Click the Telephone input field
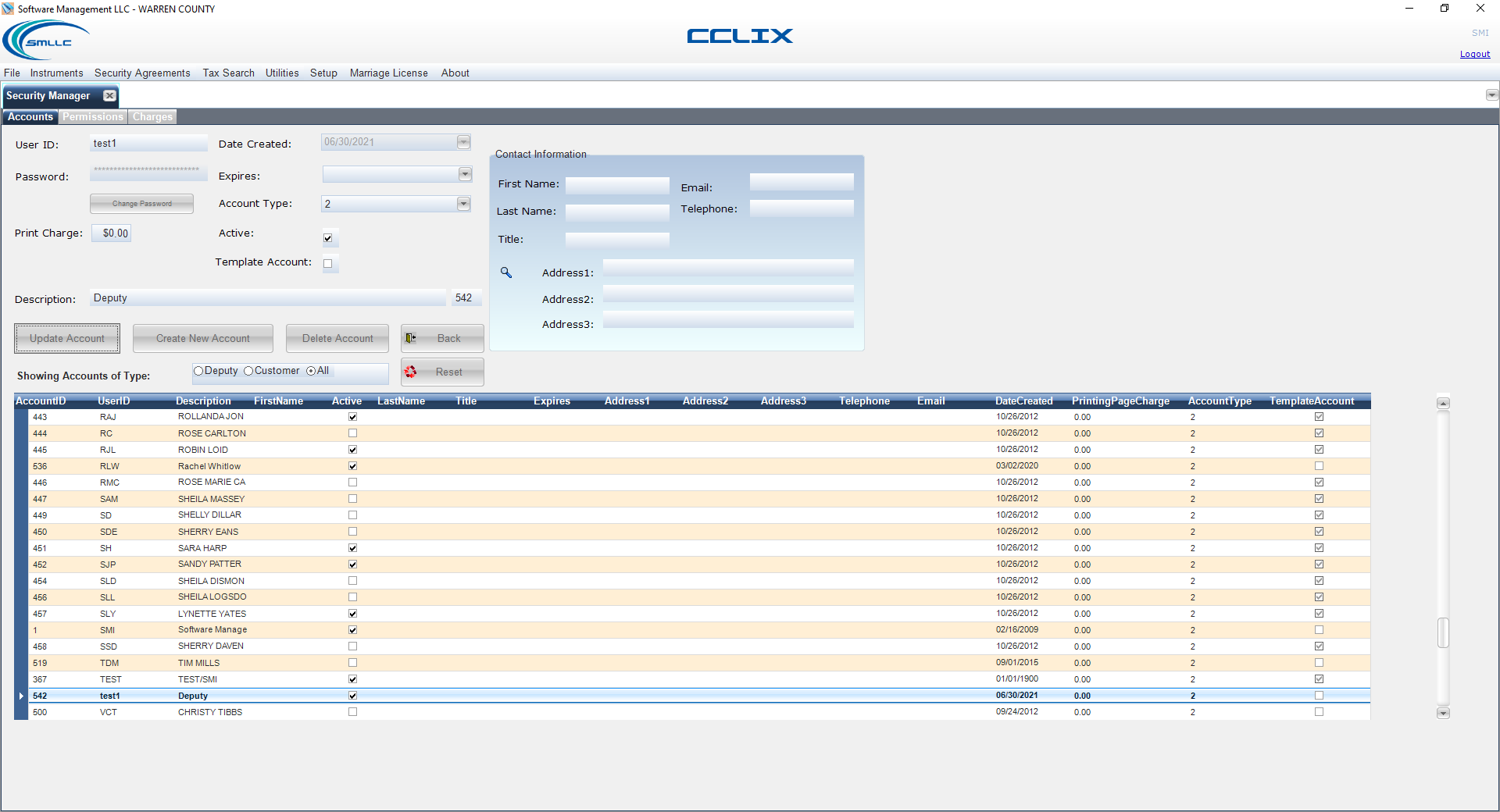 point(802,208)
